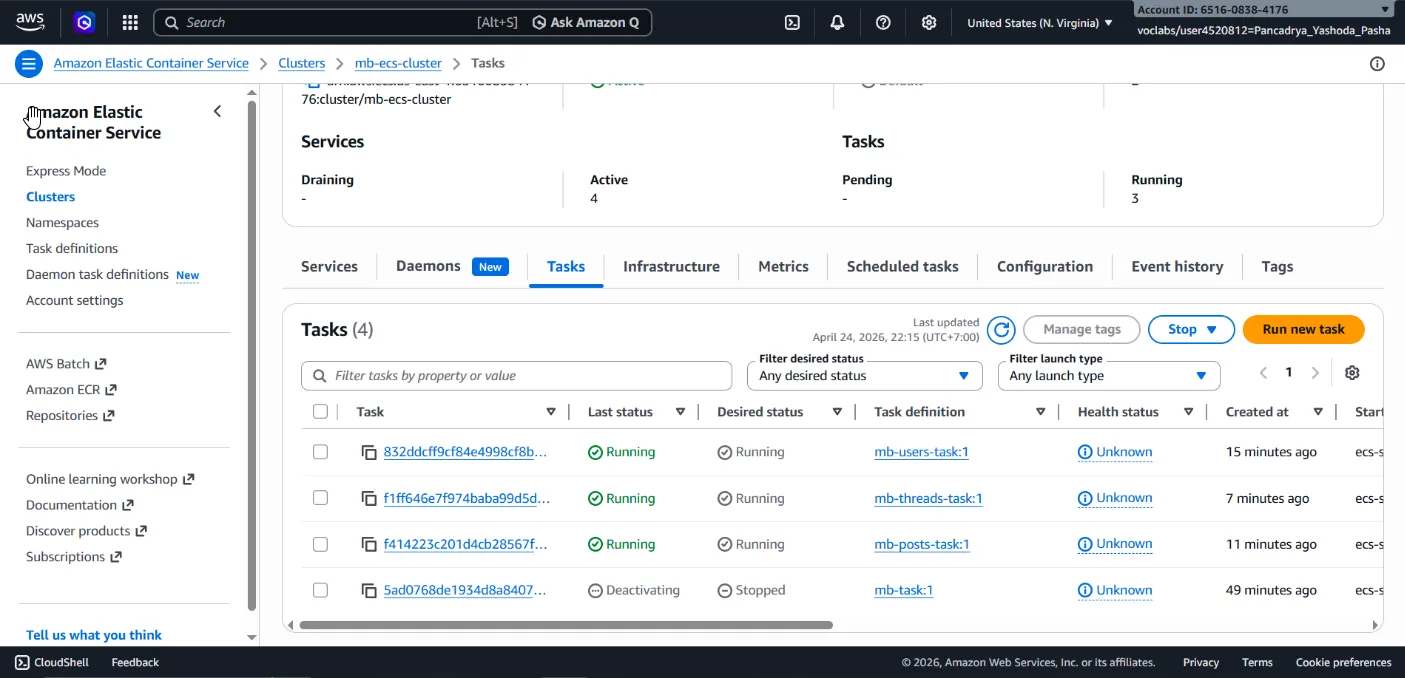Screen dimensions: 1405x678
Task: Sort by Created at column
Action: pyautogui.click(x=1318, y=412)
